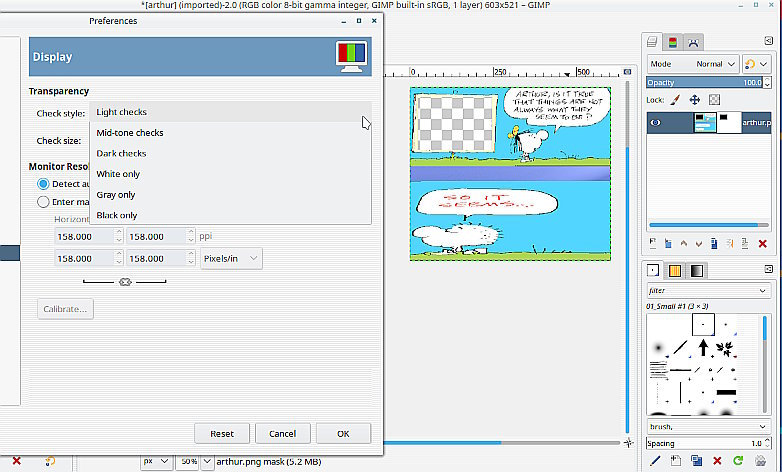Choose Gray only check style
The width and height of the screenshot is (782, 472).
click(230, 195)
